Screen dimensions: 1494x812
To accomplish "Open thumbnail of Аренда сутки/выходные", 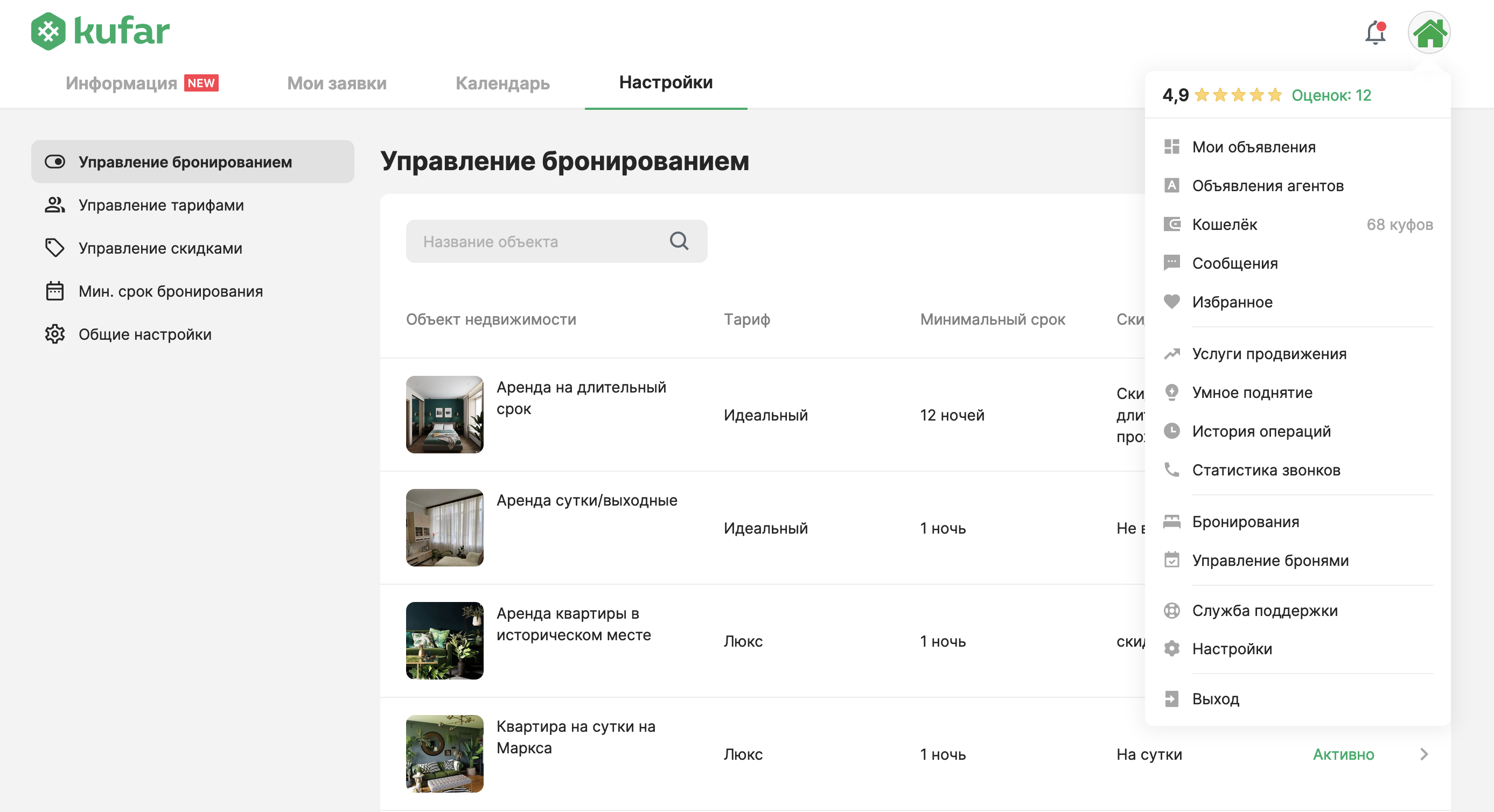I will pos(444,527).
